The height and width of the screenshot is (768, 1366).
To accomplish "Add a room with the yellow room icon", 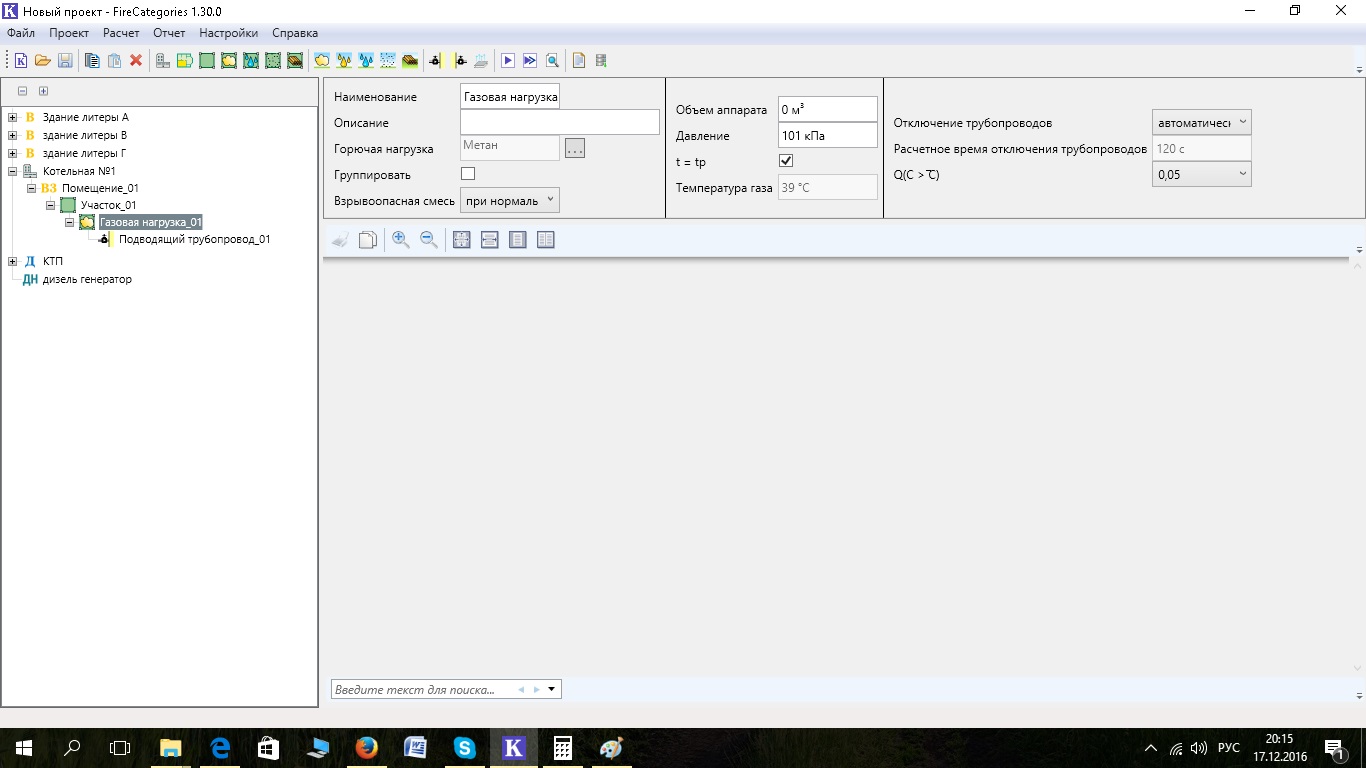I will [x=185, y=60].
